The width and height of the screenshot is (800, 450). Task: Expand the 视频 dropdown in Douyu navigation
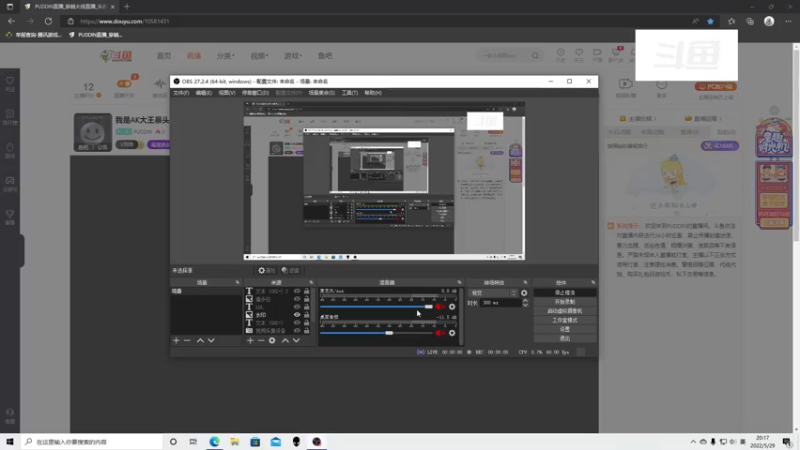tap(259, 56)
